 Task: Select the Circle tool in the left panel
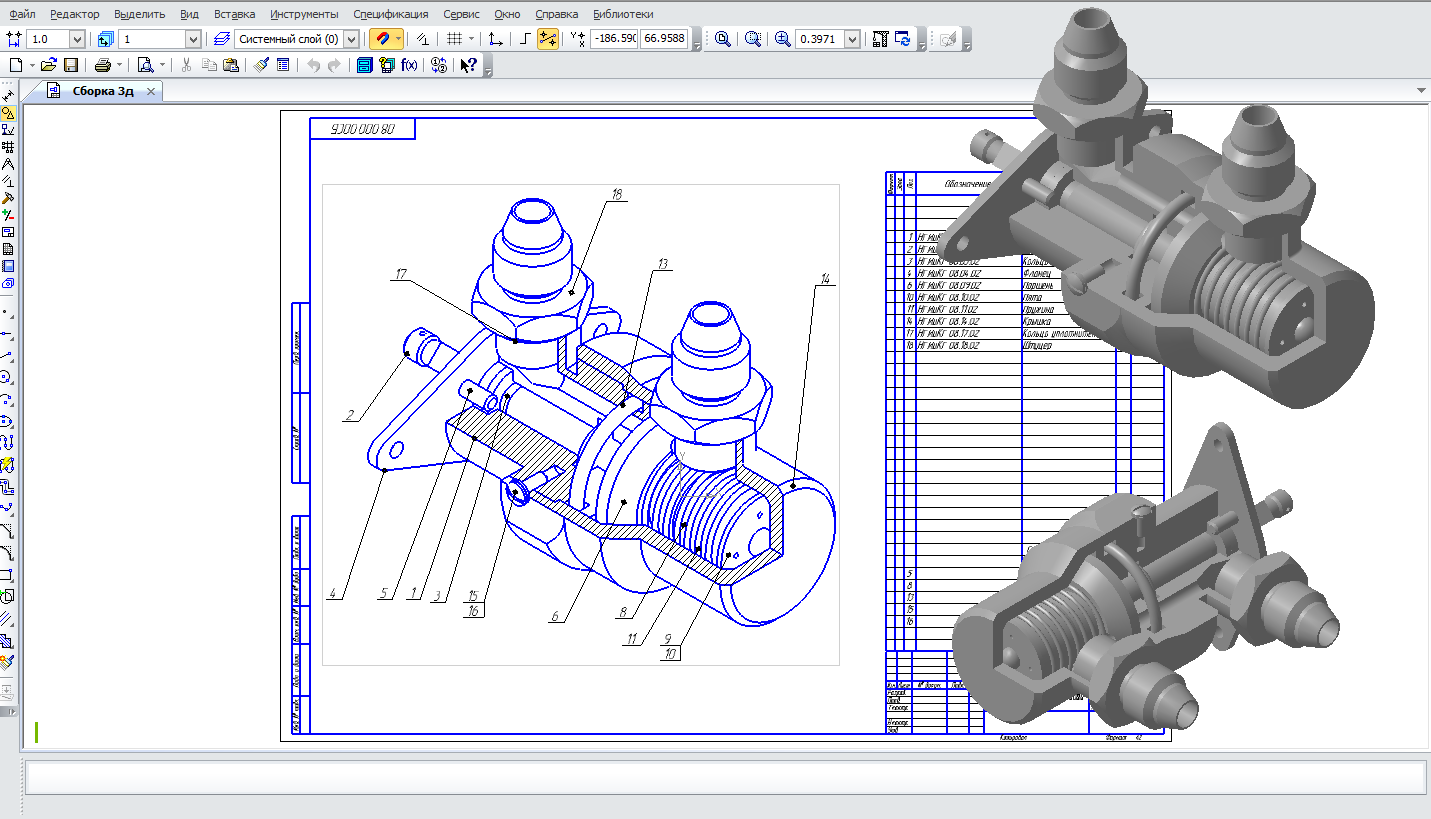coord(8,377)
